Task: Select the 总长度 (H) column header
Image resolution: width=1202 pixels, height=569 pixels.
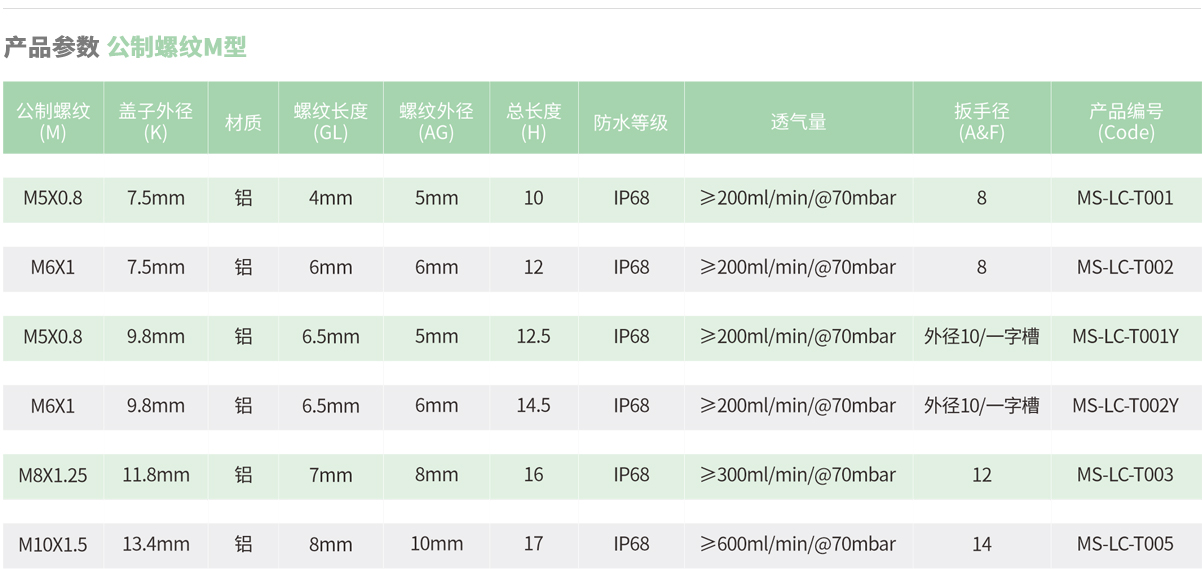Action: coord(533,121)
